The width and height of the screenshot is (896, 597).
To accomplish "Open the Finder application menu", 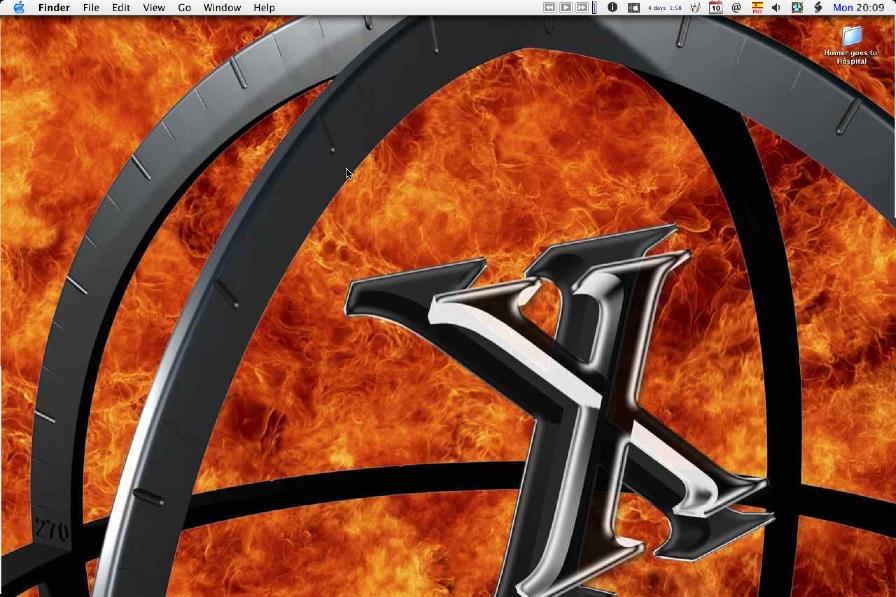I will pyautogui.click(x=54, y=7).
